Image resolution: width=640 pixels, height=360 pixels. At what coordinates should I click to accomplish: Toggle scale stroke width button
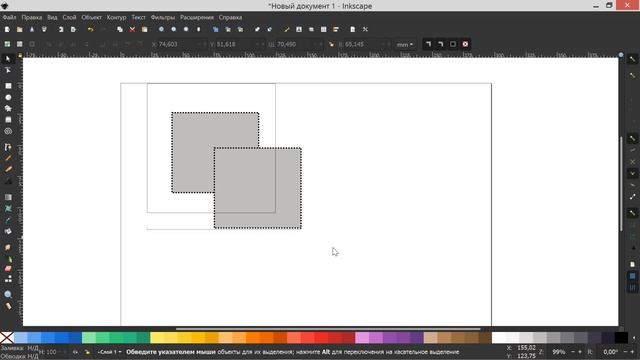428,44
